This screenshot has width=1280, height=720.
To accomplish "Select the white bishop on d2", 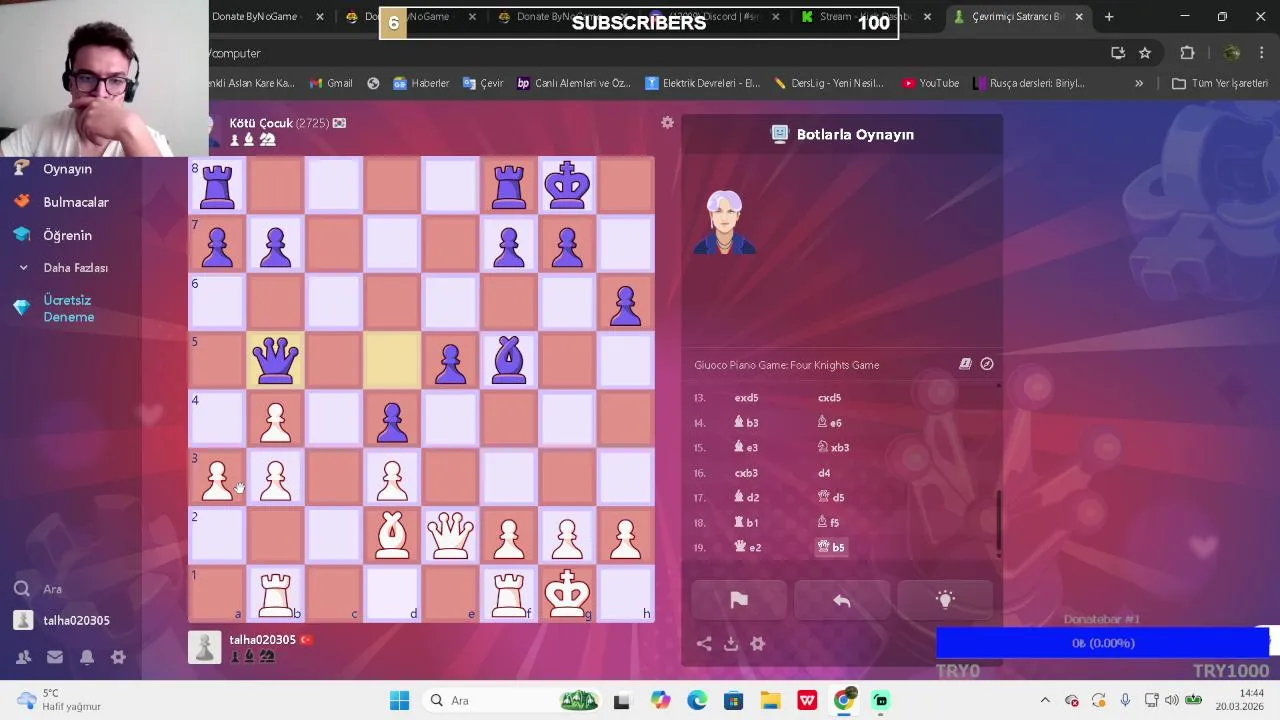I will pos(392,535).
